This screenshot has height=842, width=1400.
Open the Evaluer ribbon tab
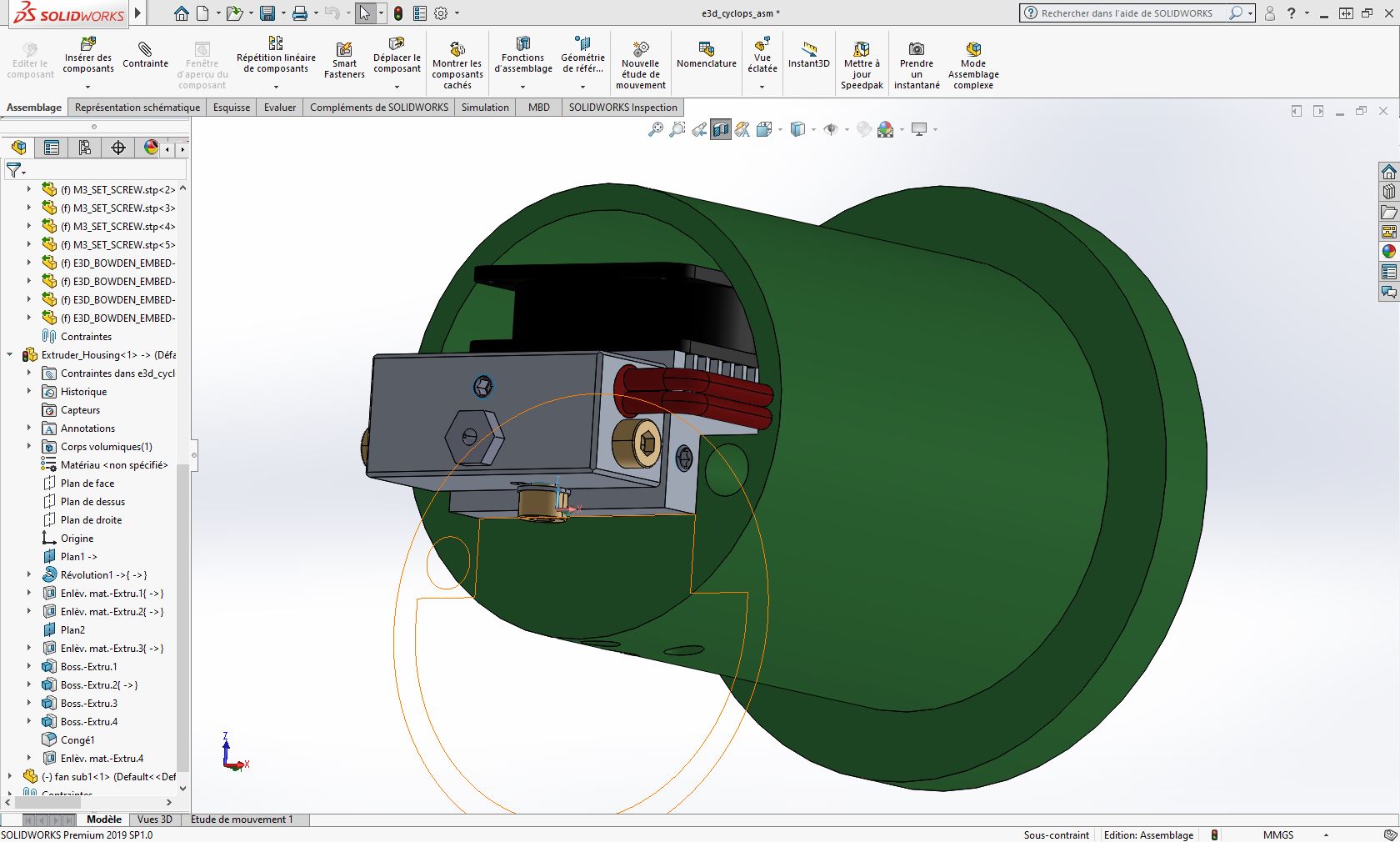pyautogui.click(x=280, y=108)
